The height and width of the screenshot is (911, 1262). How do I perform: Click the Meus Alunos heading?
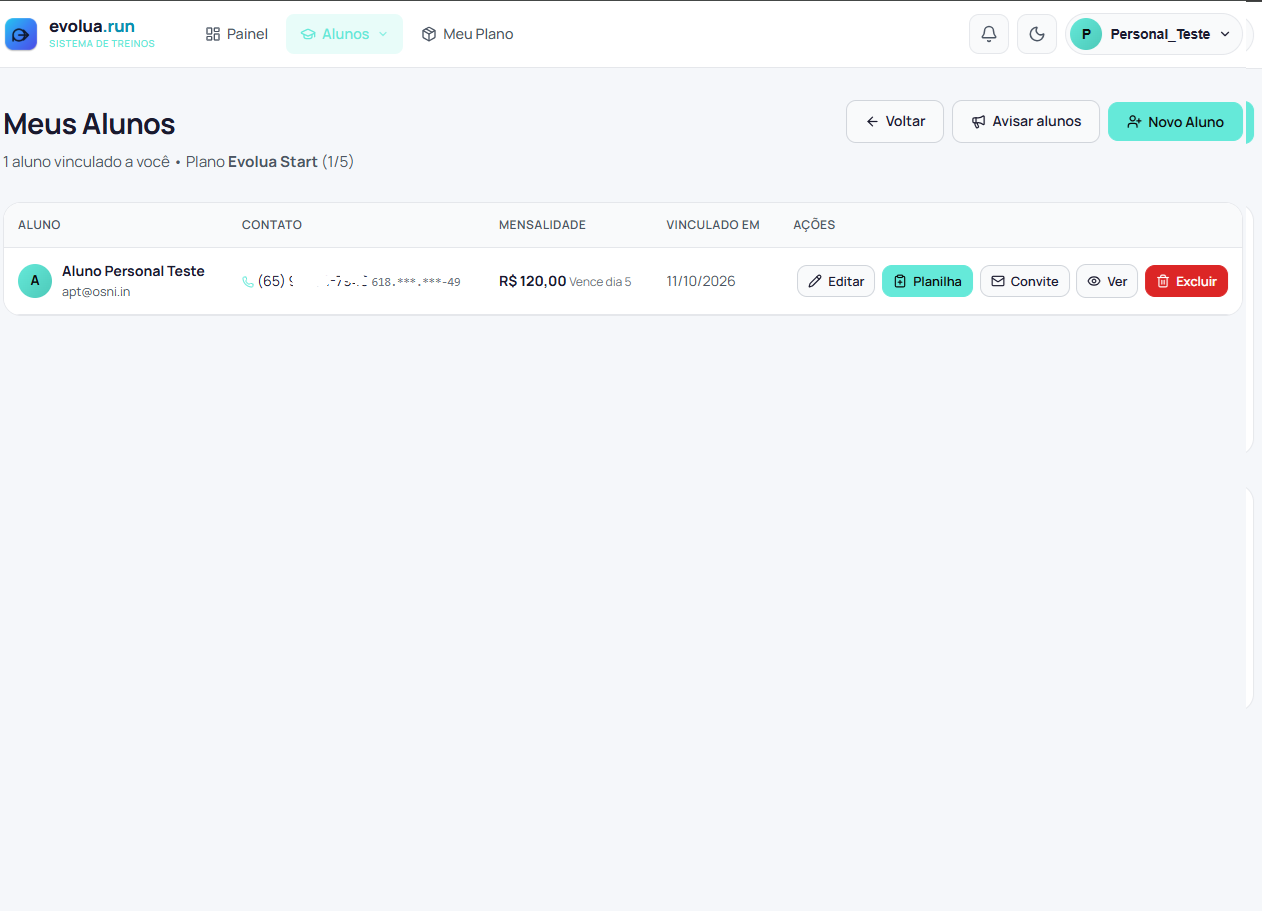[x=89, y=124]
